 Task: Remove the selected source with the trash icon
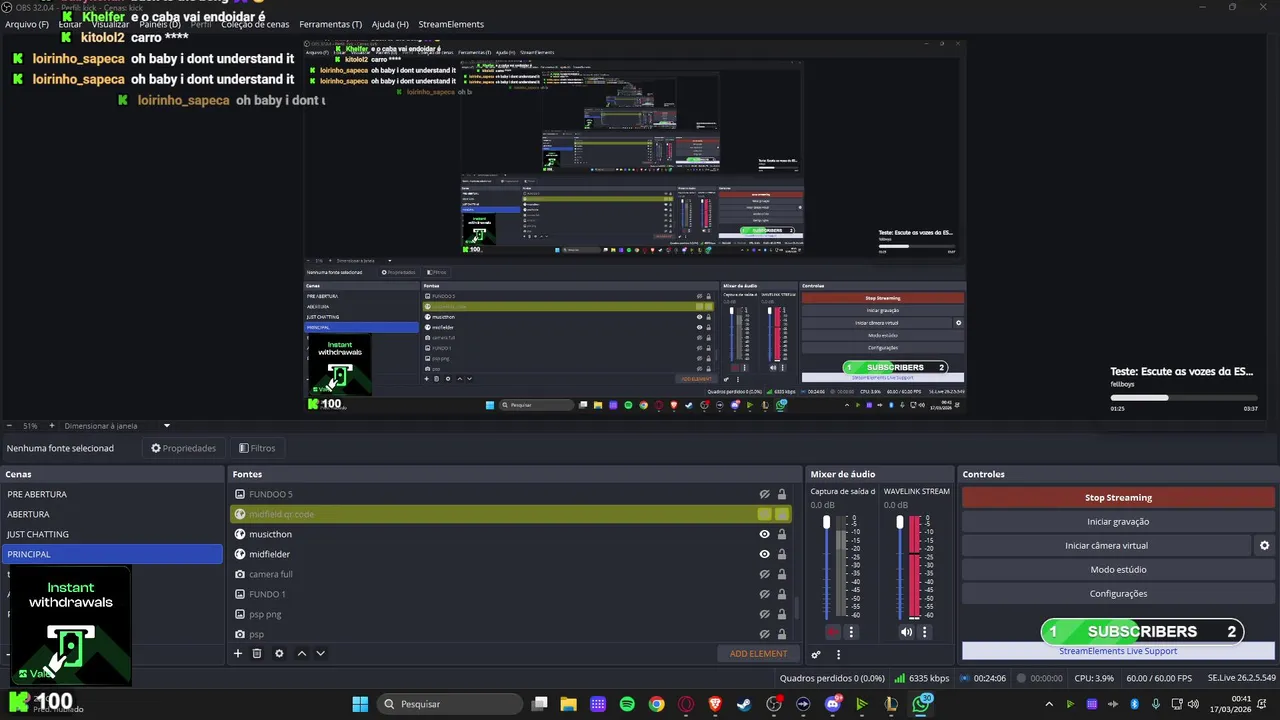(x=257, y=653)
